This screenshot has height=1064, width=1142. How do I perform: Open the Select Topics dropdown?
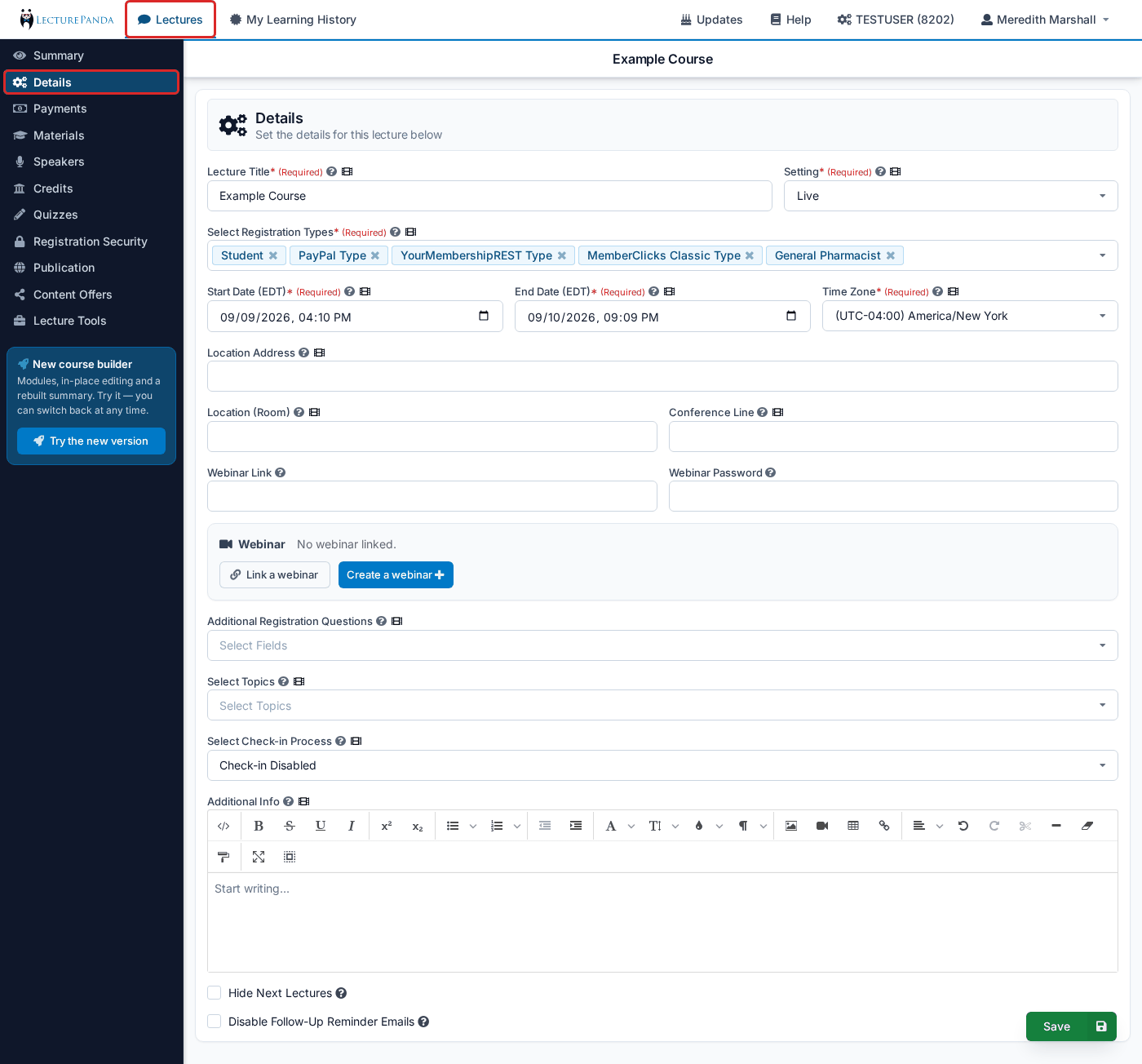point(662,706)
